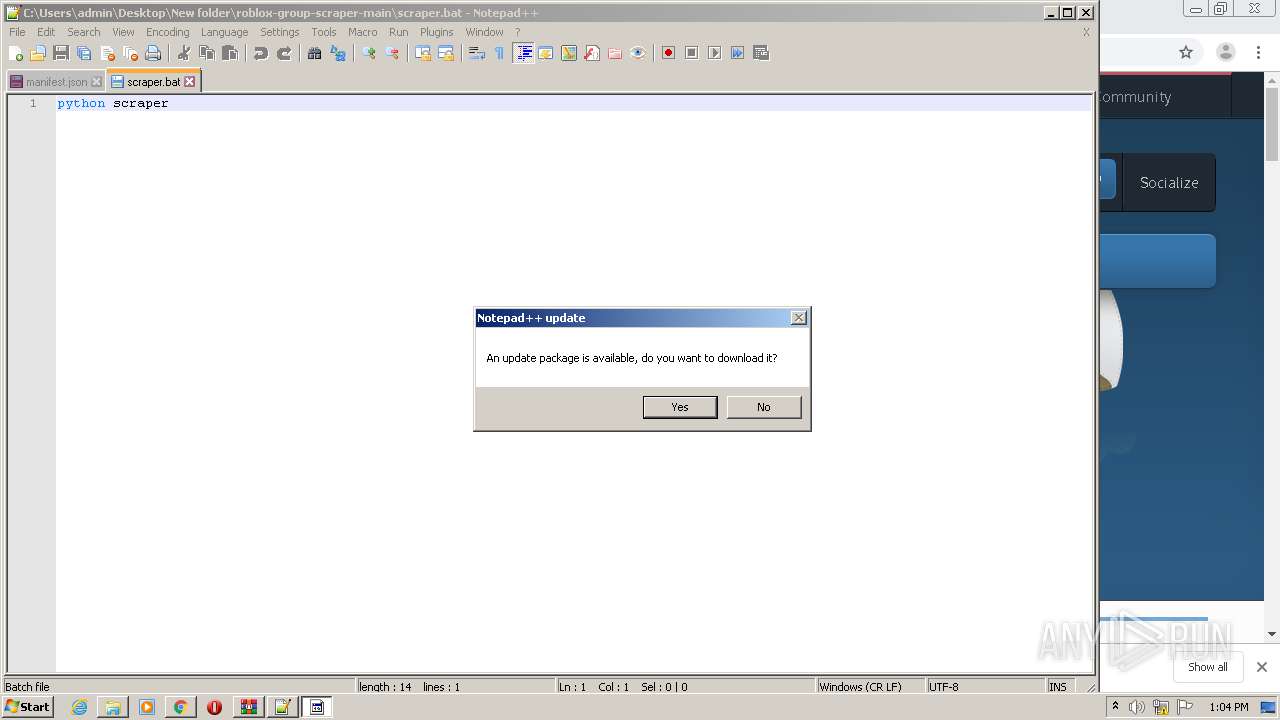Image resolution: width=1280 pixels, height=720 pixels.
Task: Click No in update dialog
Action: [x=764, y=407]
